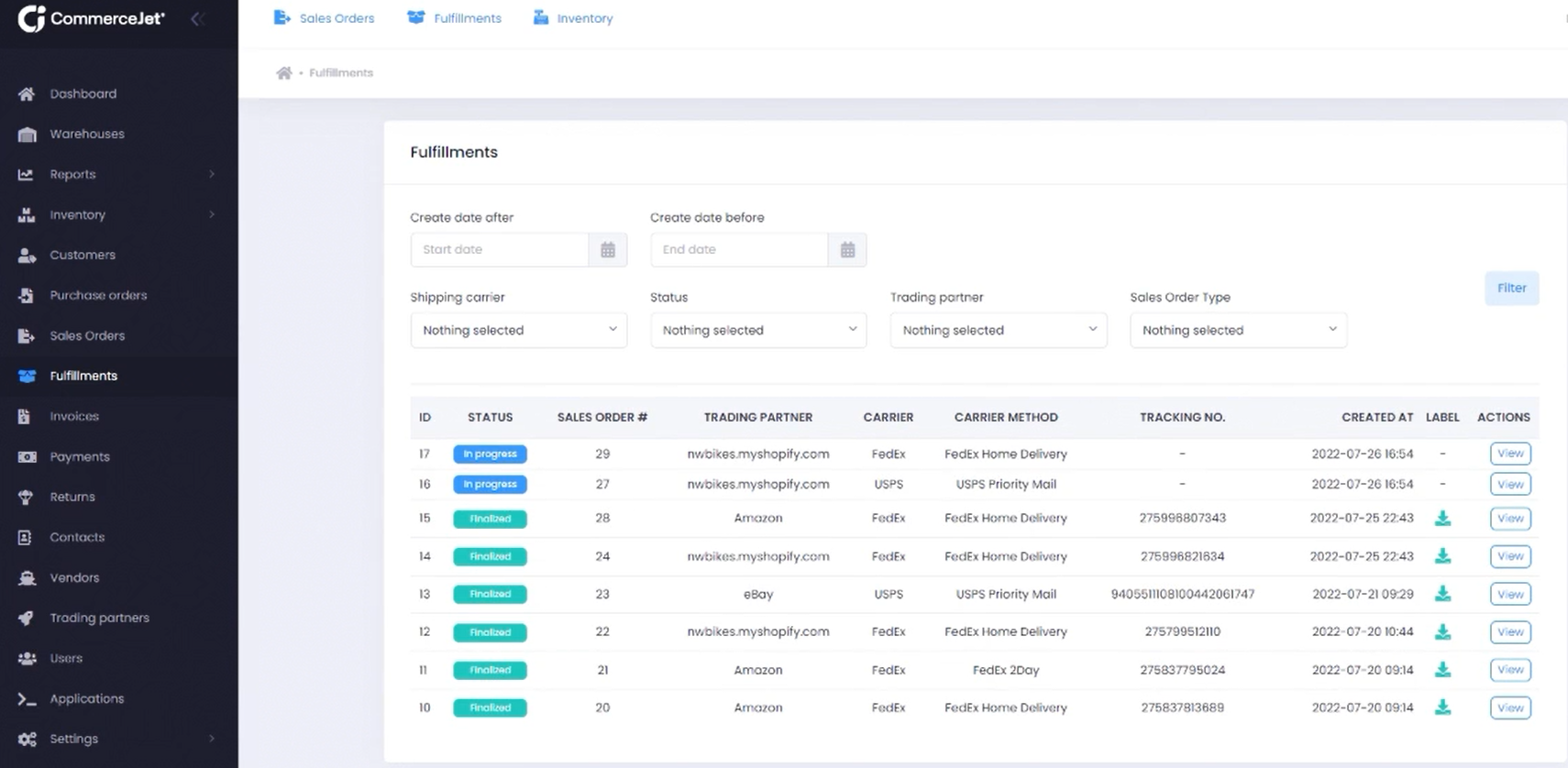Click the Purchase orders icon in sidebar
The image size is (1568, 768).
(x=27, y=295)
